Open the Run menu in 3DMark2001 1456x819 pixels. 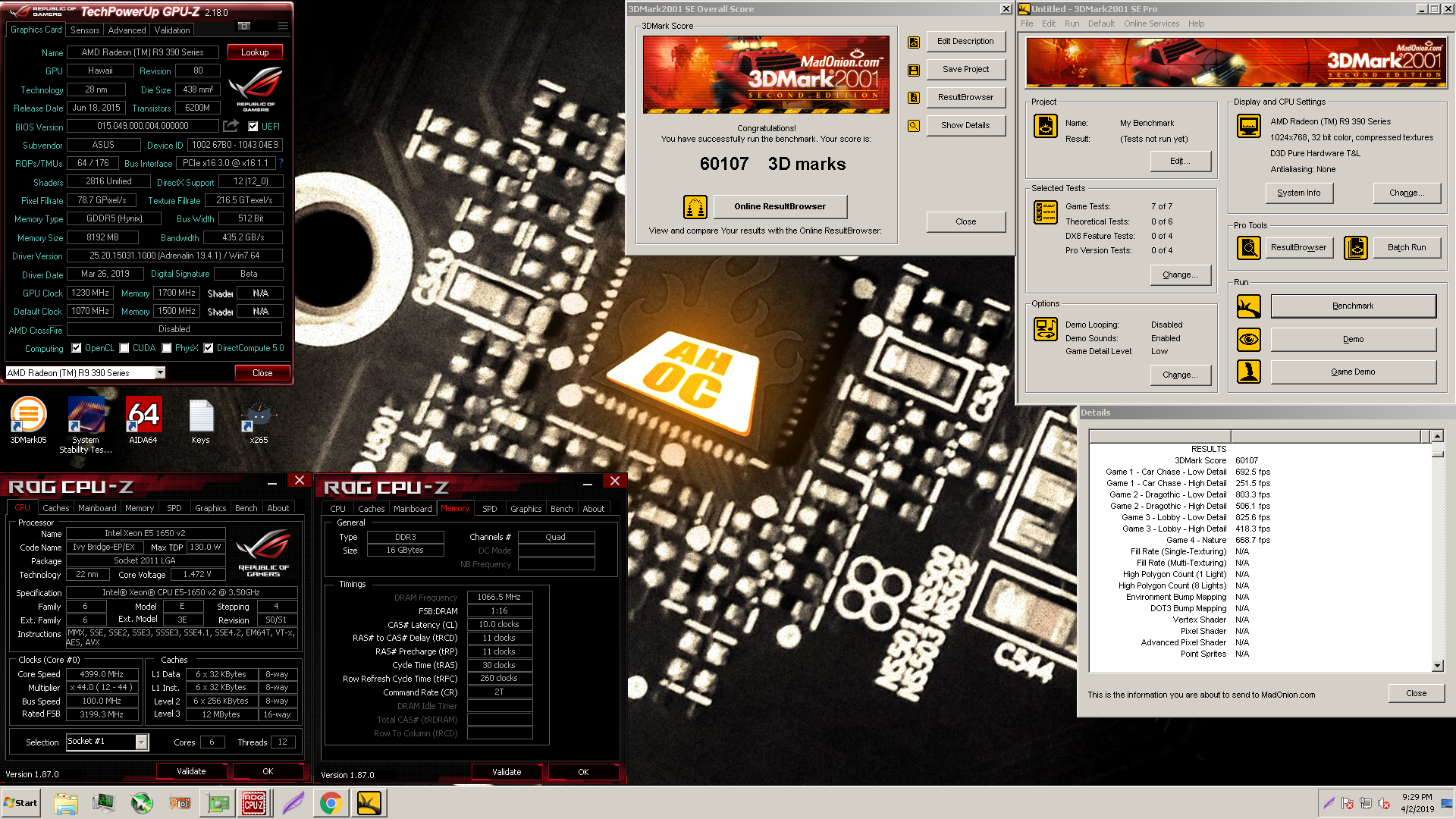[1072, 24]
